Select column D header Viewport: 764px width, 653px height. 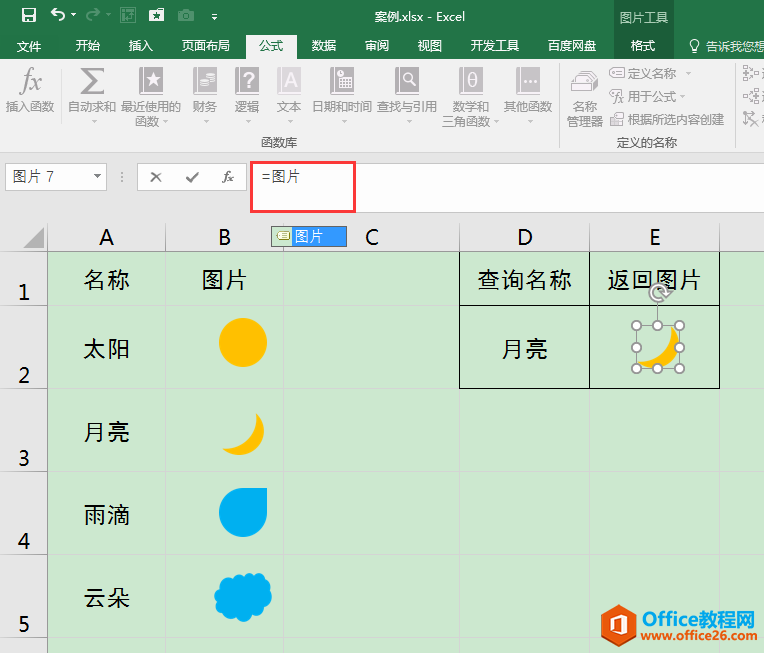point(524,237)
